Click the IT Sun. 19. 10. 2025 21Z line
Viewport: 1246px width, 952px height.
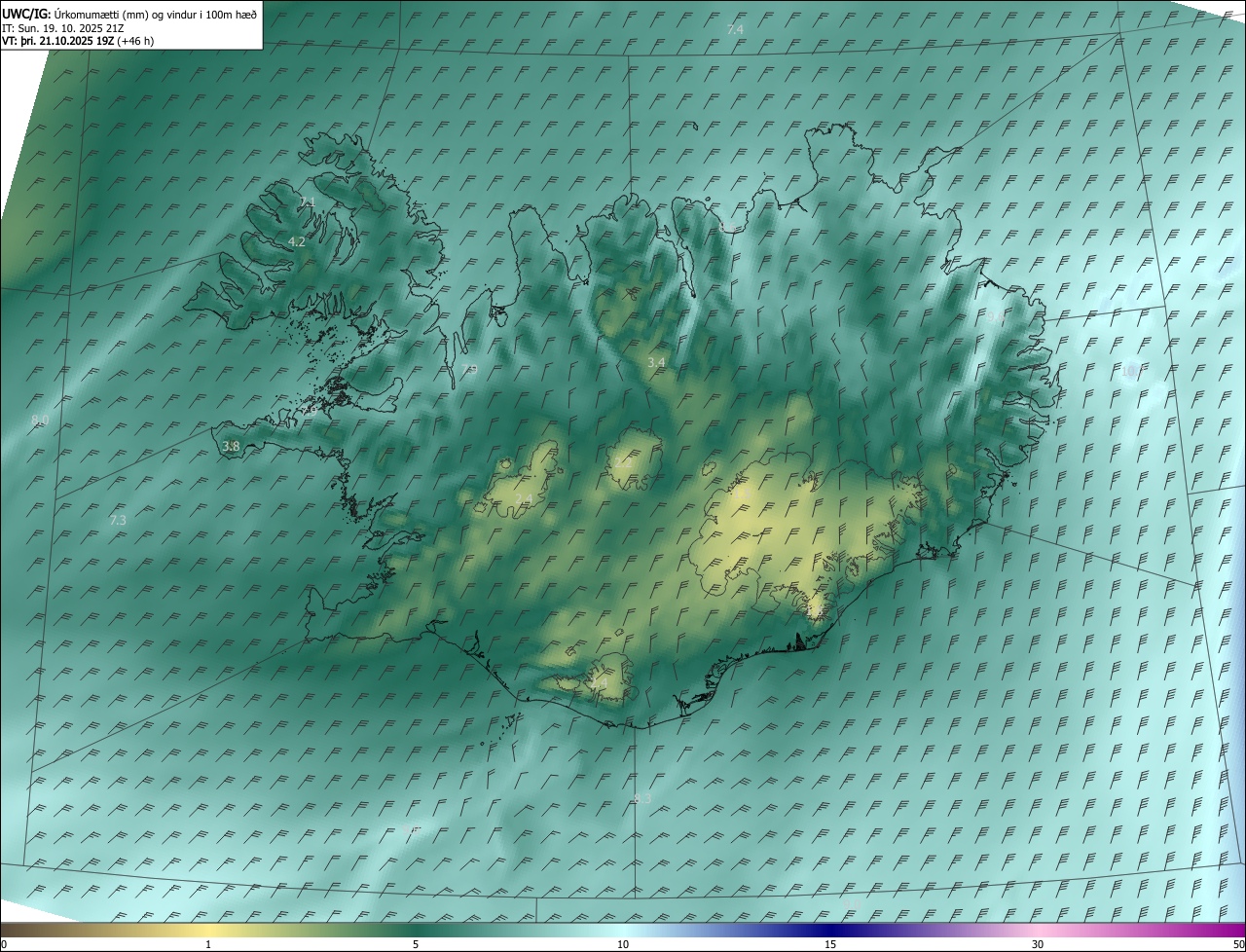pos(62,28)
